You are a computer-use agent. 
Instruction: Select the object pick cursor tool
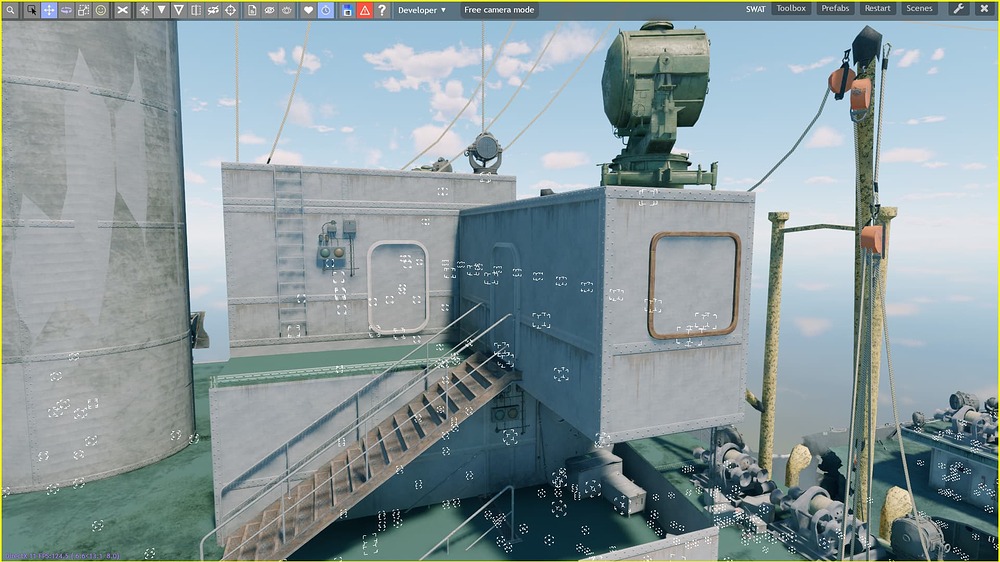pyautogui.click(x=31, y=10)
